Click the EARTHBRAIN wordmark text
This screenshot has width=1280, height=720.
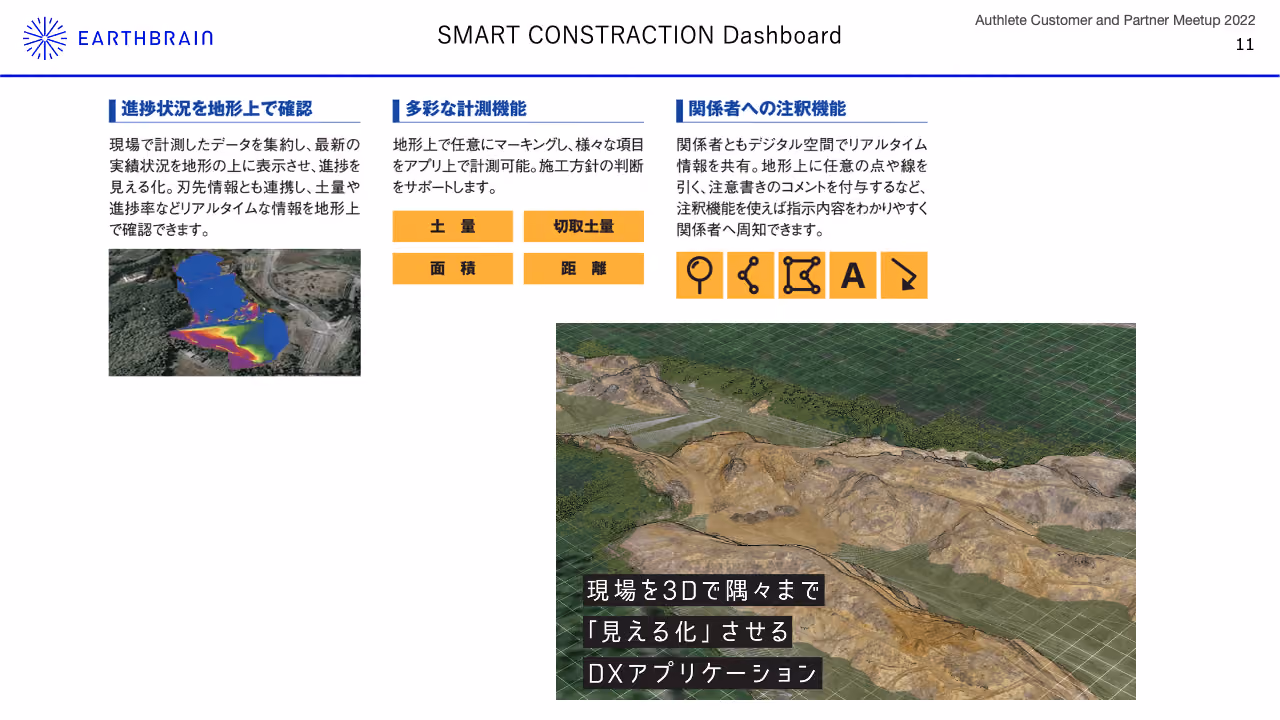click(145, 38)
